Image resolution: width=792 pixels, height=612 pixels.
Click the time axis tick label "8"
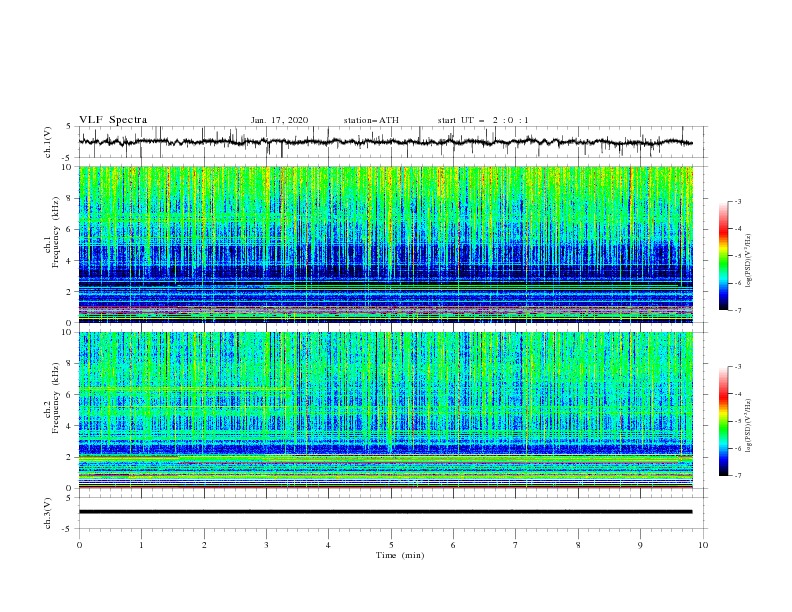(x=578, y=545)
